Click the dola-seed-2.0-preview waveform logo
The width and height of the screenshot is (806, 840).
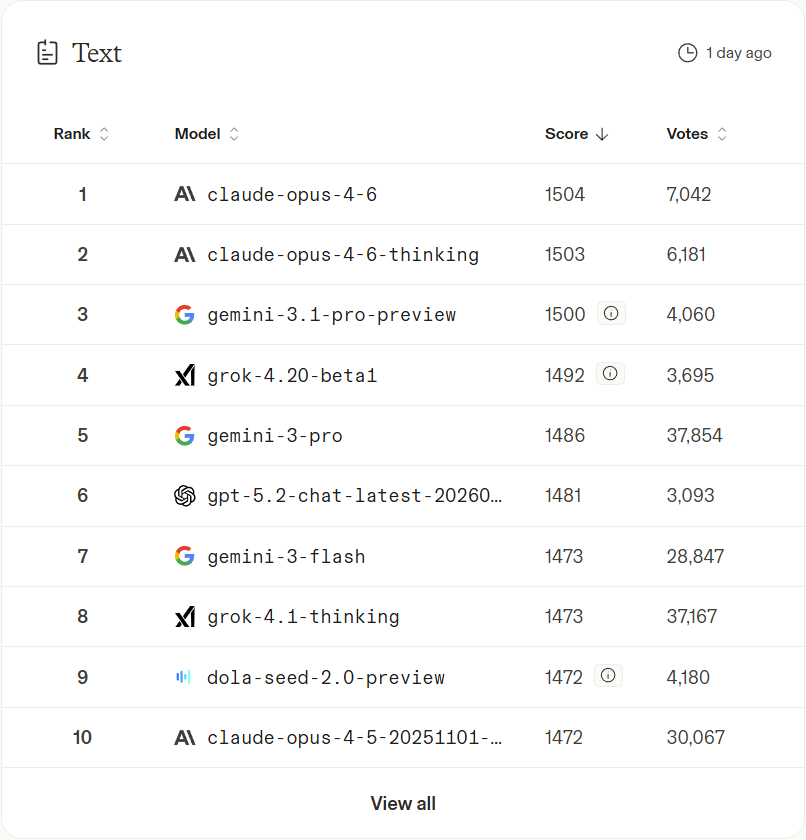click(183, 677)
